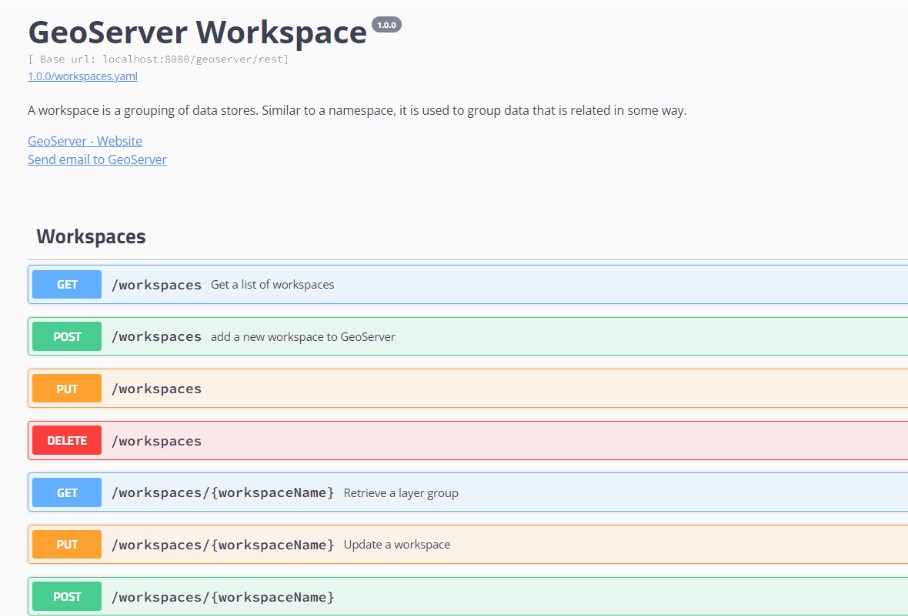Collapse the Workspaces section header

pyautogui.click(x=91, y=237)
